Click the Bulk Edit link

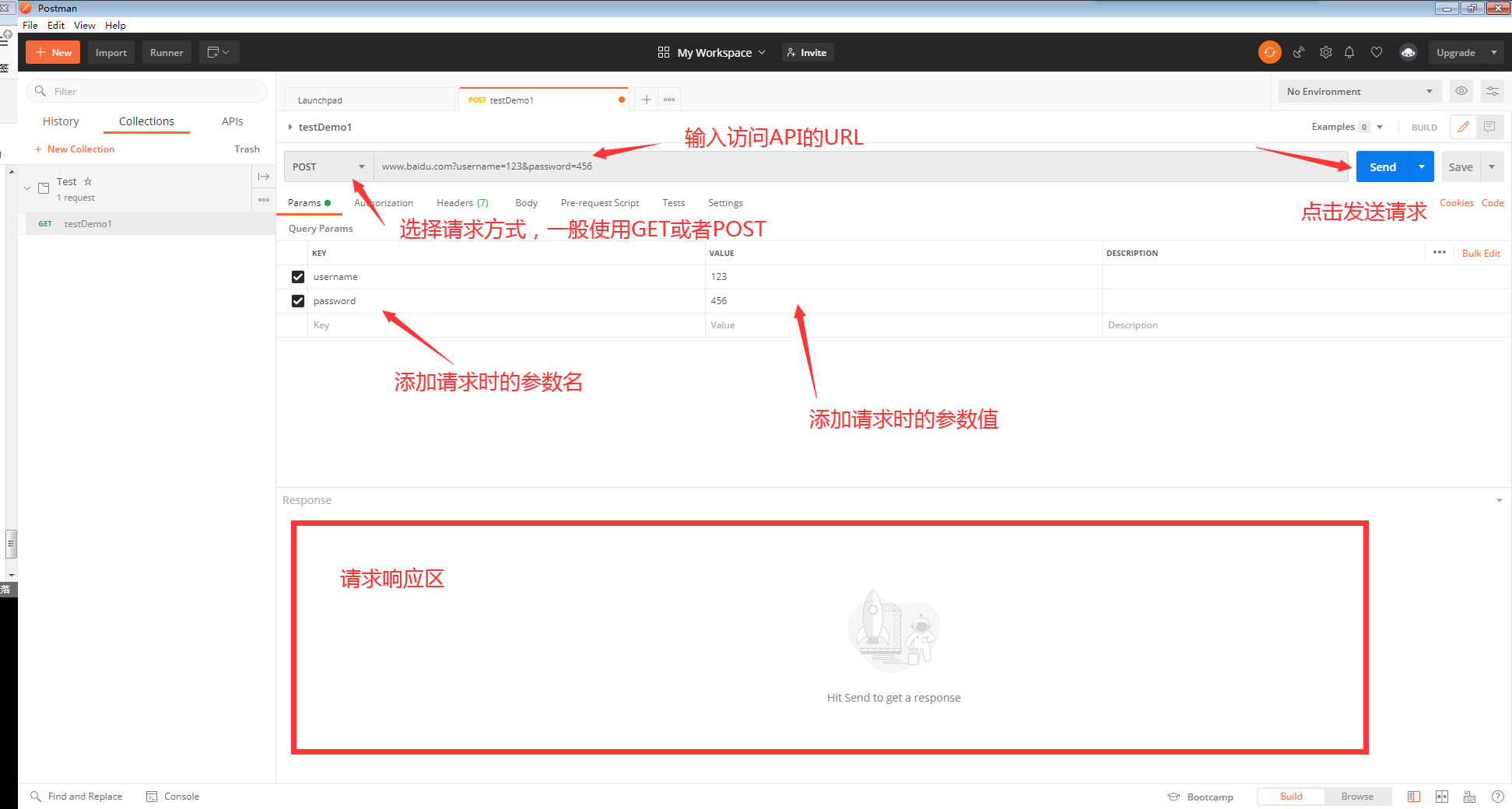coord(1481,253)
